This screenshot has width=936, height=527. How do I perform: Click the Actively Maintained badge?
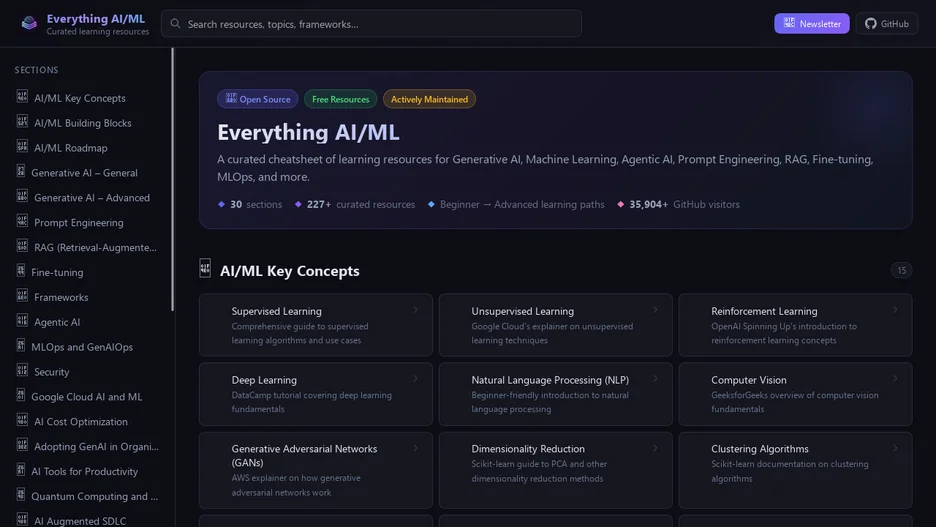click(429, 99)
